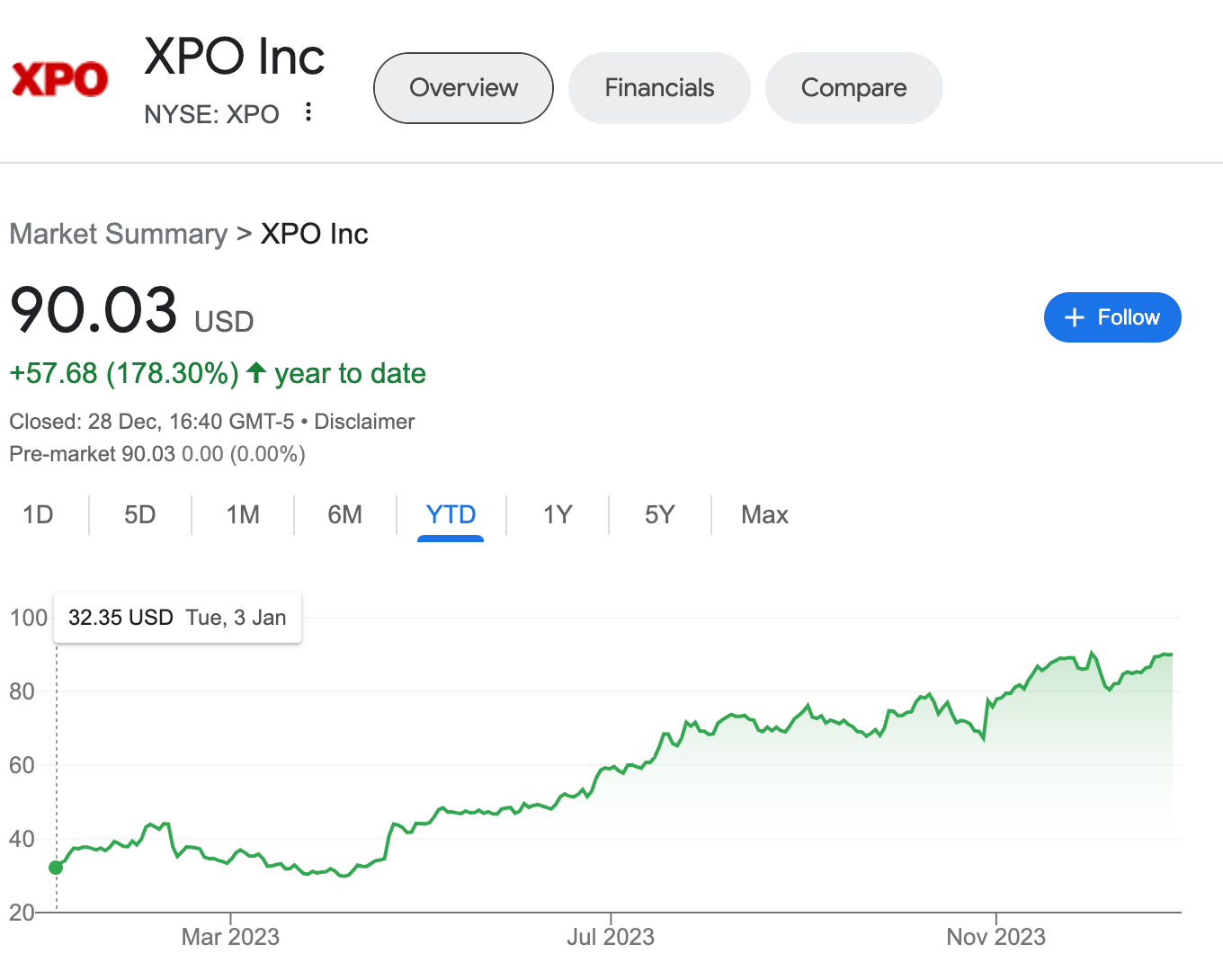Open the three-dot more options menu
The height and width of the screenshot is (980, 1223).
pos(308,111)
